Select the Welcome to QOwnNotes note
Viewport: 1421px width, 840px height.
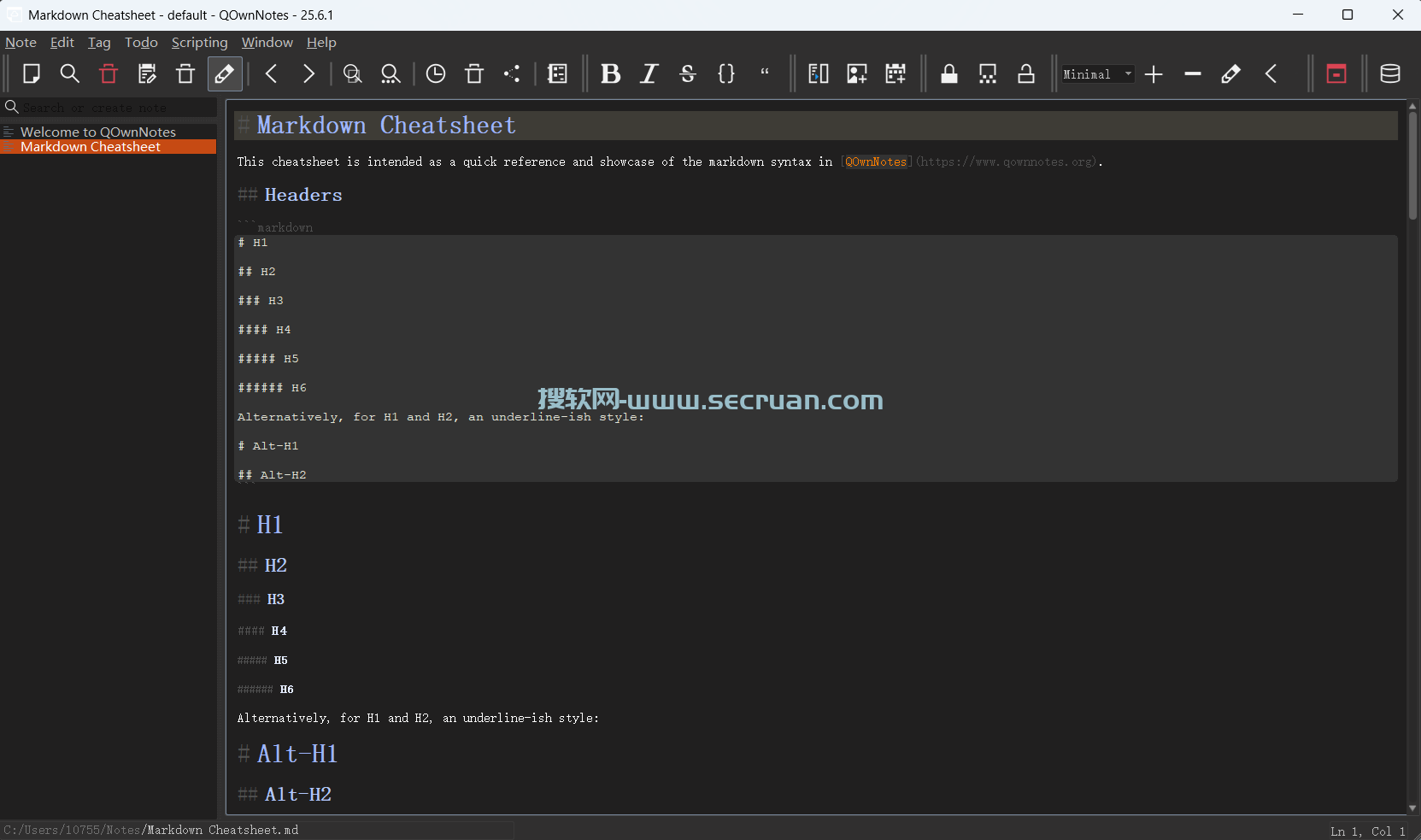coord(109,132)
